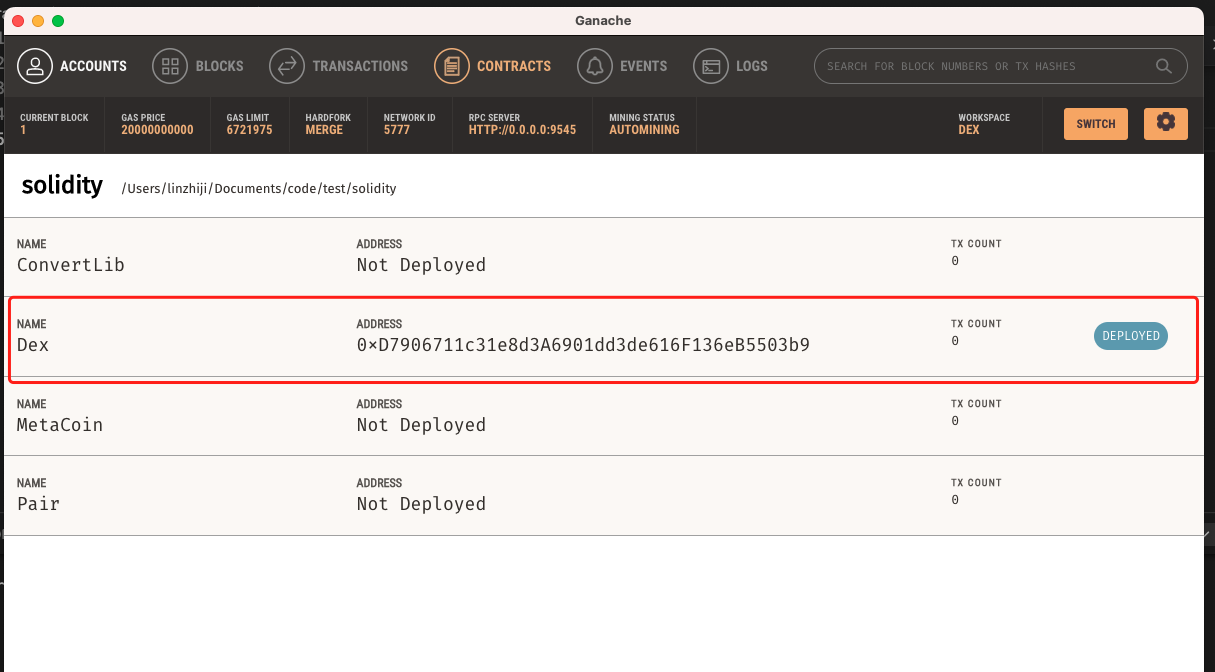This screenshot has width=1215, height=672.
Task: Click the DEPLOYED badge on Dex row
Action: (1131, 336)
